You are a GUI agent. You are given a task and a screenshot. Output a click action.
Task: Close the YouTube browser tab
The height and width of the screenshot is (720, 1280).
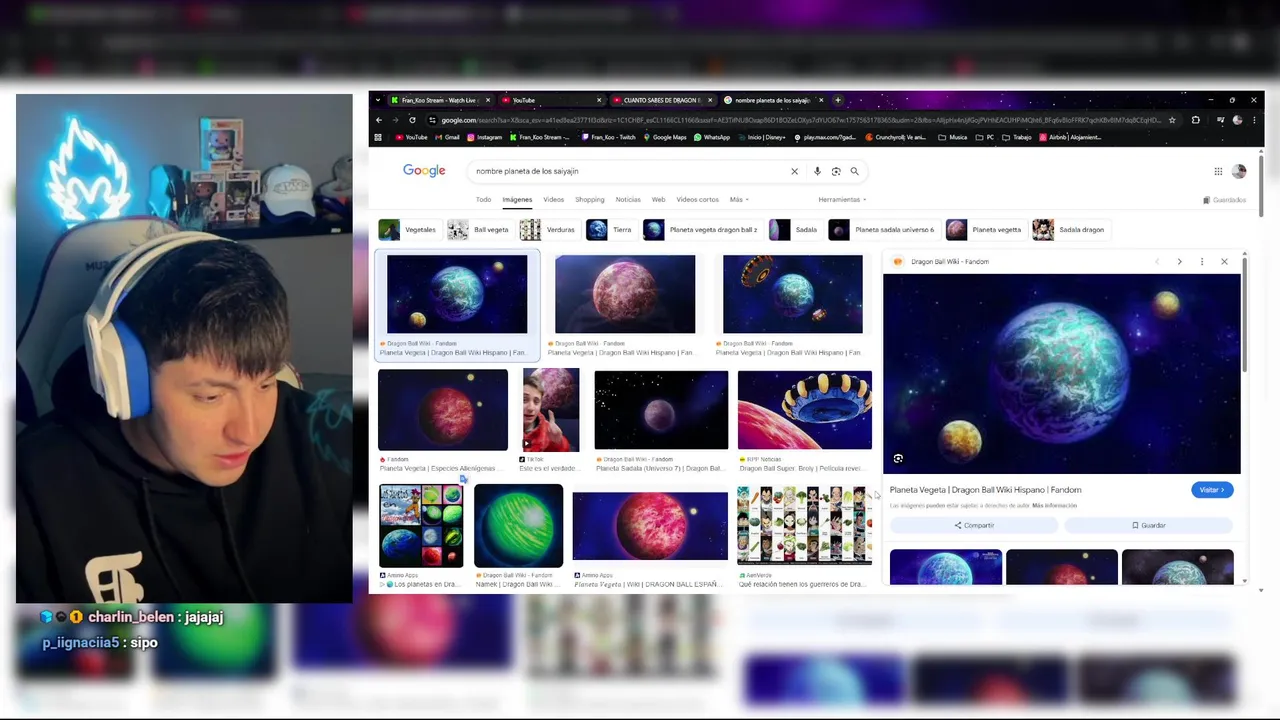[x=599, y=100]
